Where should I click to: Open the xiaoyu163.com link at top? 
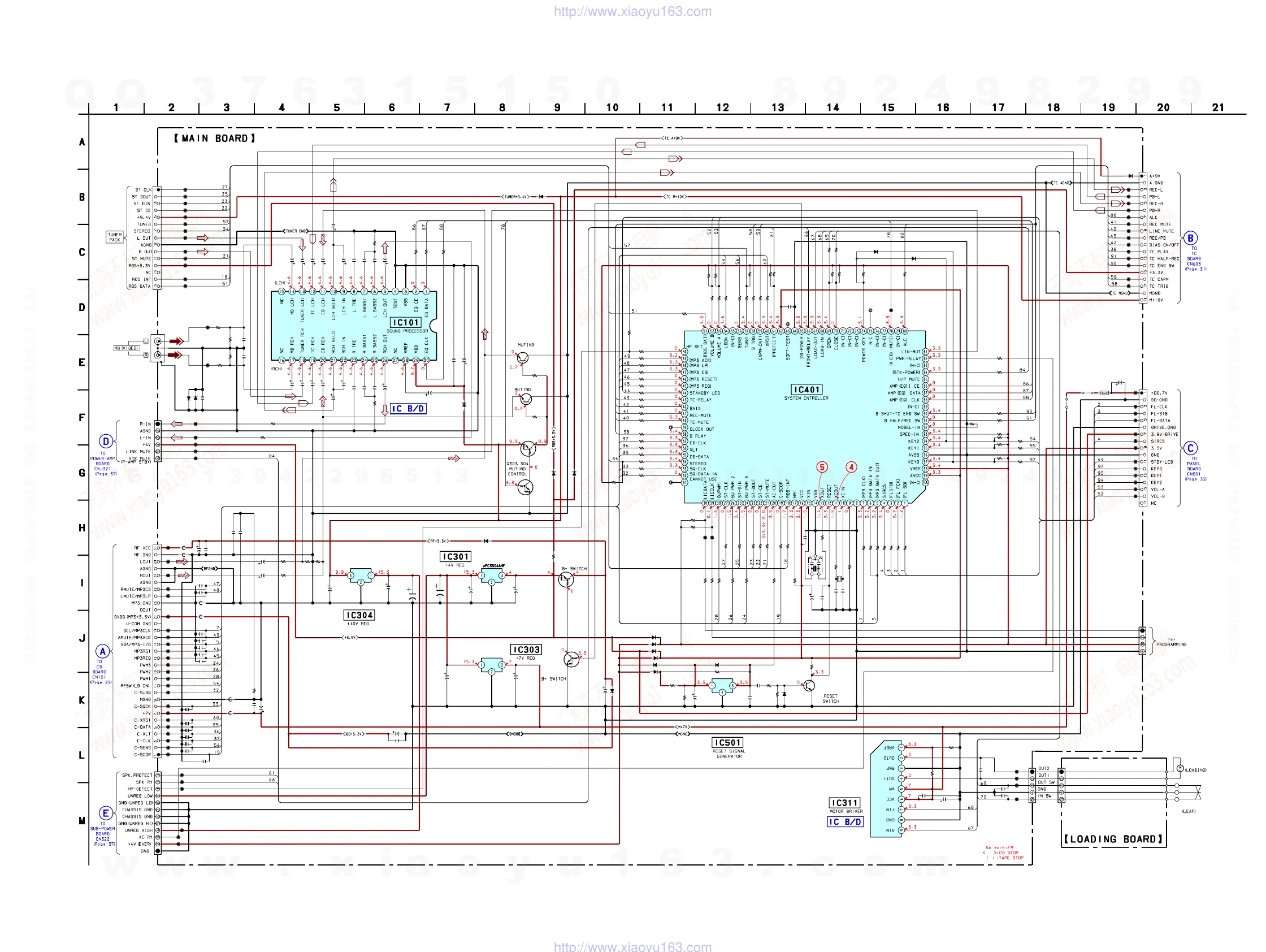tap(632, 11)
